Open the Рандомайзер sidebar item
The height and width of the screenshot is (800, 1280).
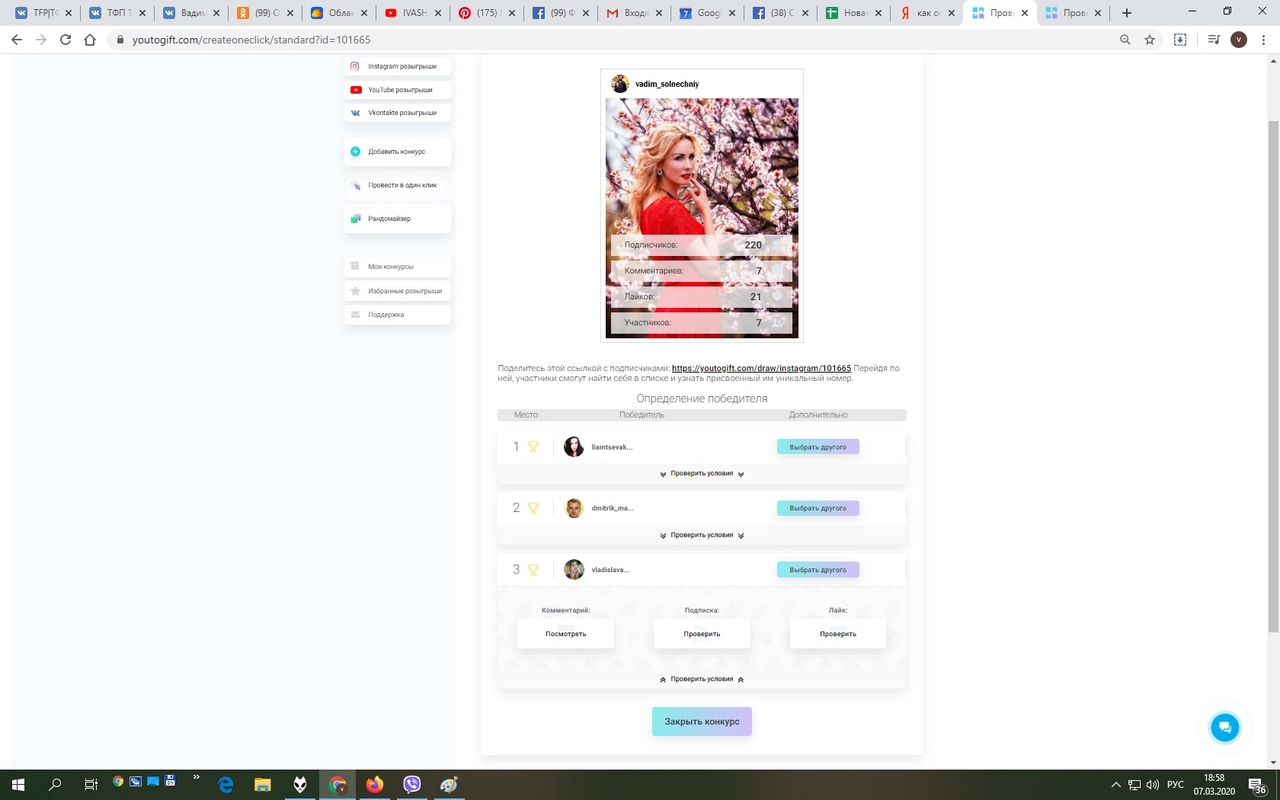397,219
